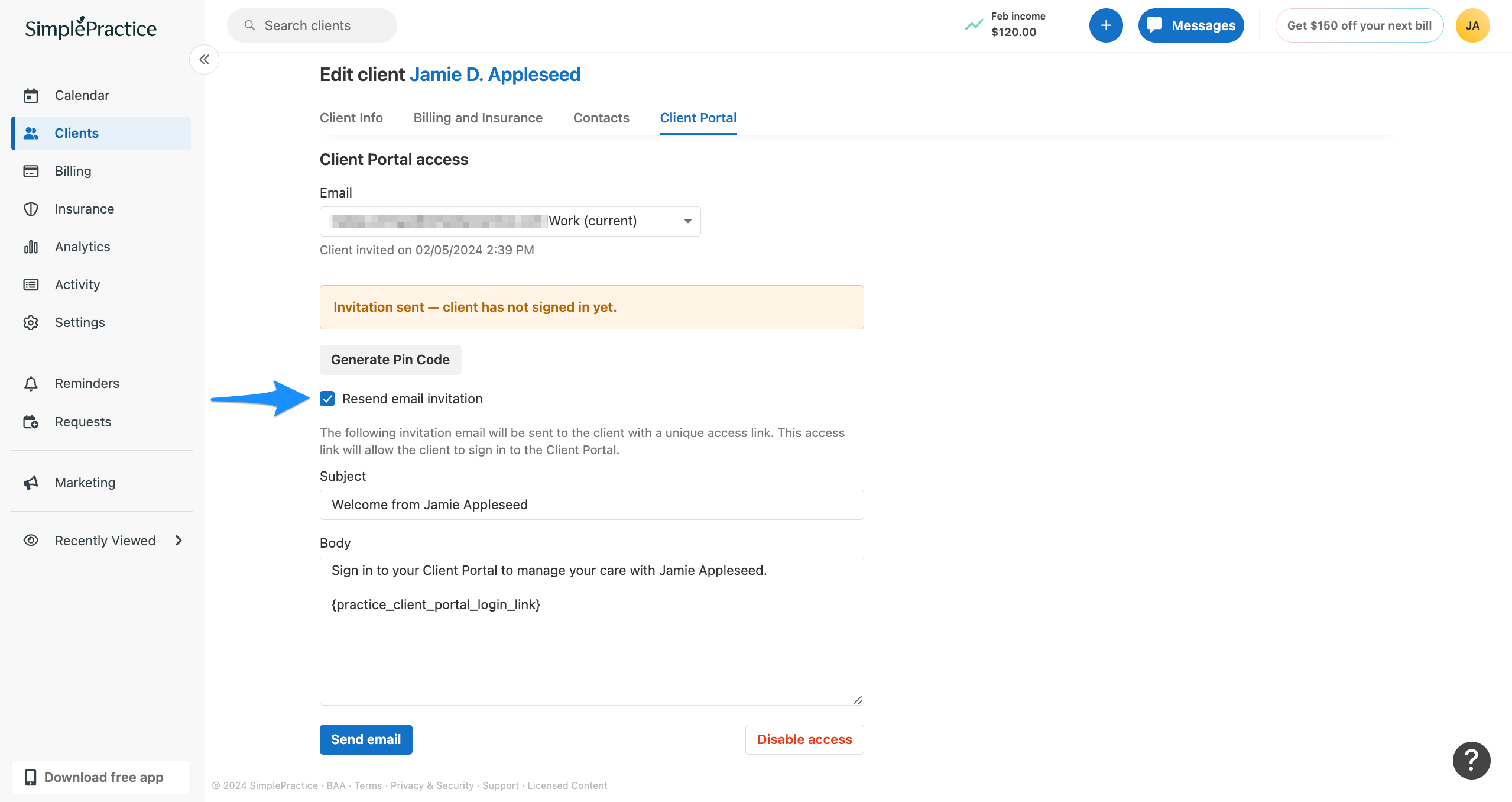
Task: Click Get $150 off your next bill
Action: click(x=1359, y=25)
